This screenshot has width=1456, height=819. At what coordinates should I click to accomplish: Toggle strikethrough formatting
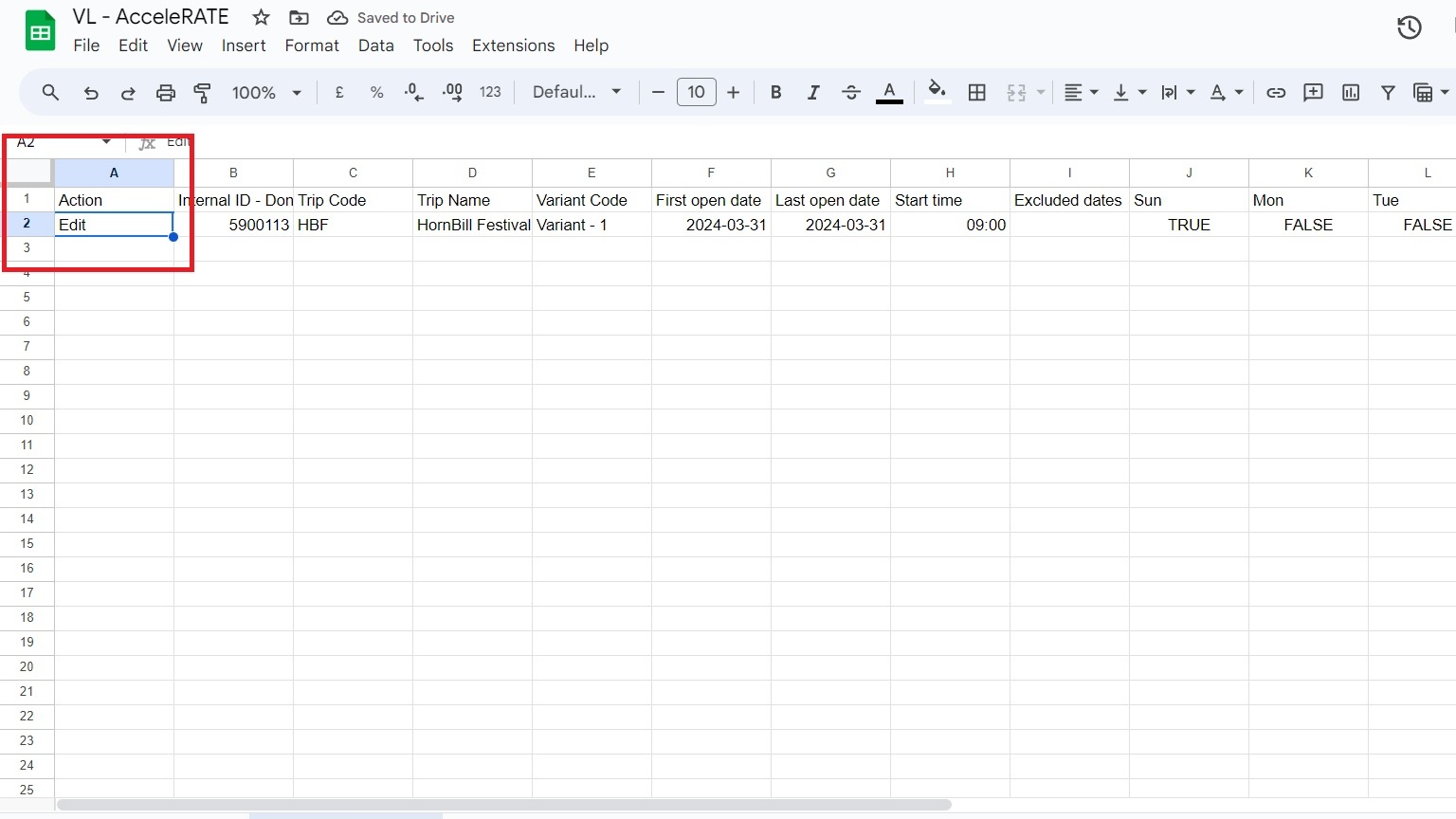click(x=851, y=92)
